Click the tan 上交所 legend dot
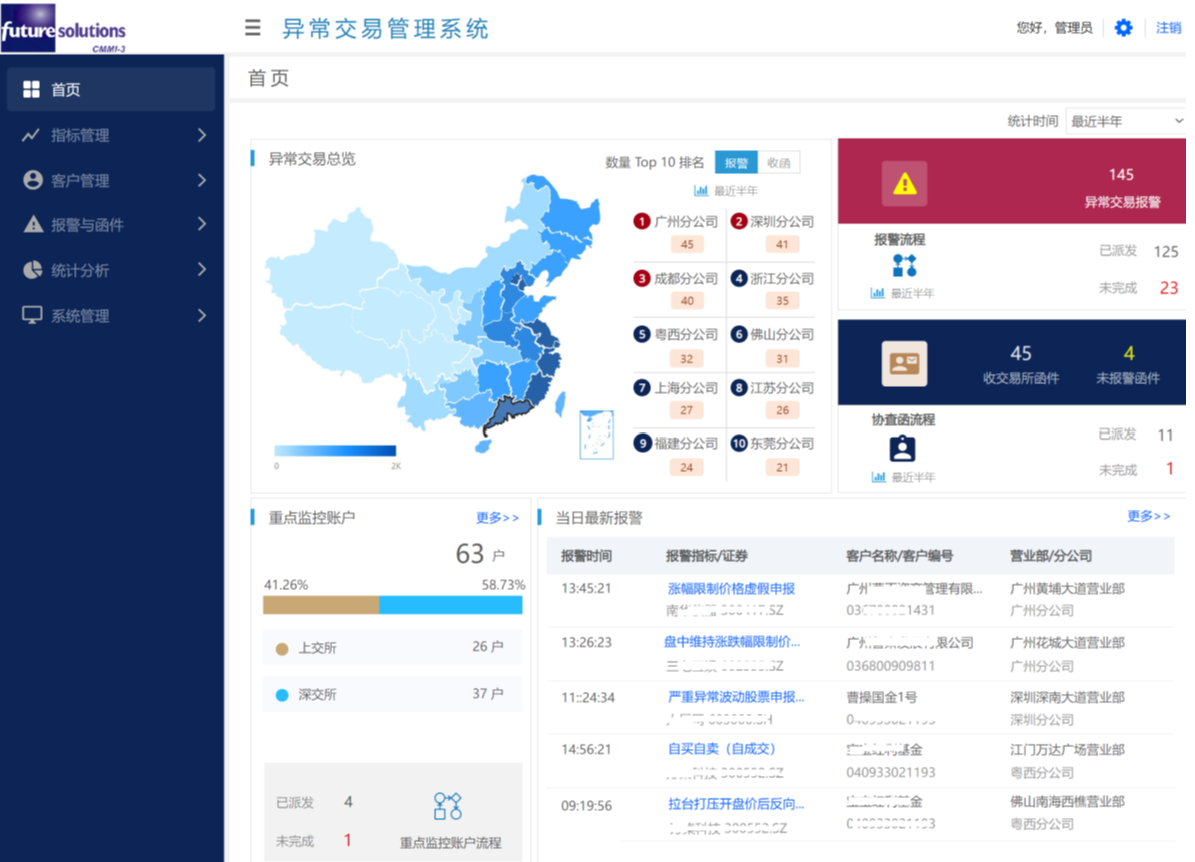 (282, 649)
